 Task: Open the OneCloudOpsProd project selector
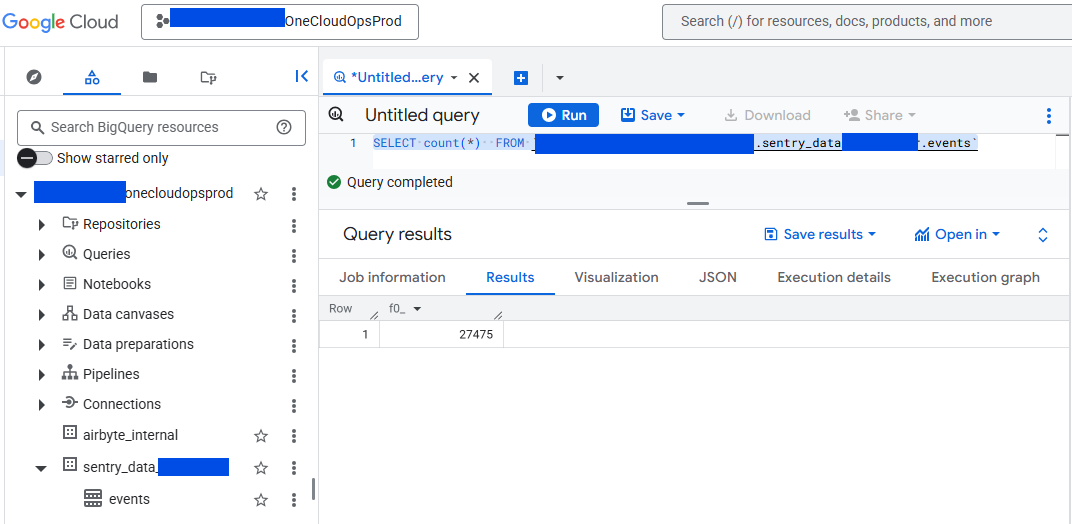point(280,22)
